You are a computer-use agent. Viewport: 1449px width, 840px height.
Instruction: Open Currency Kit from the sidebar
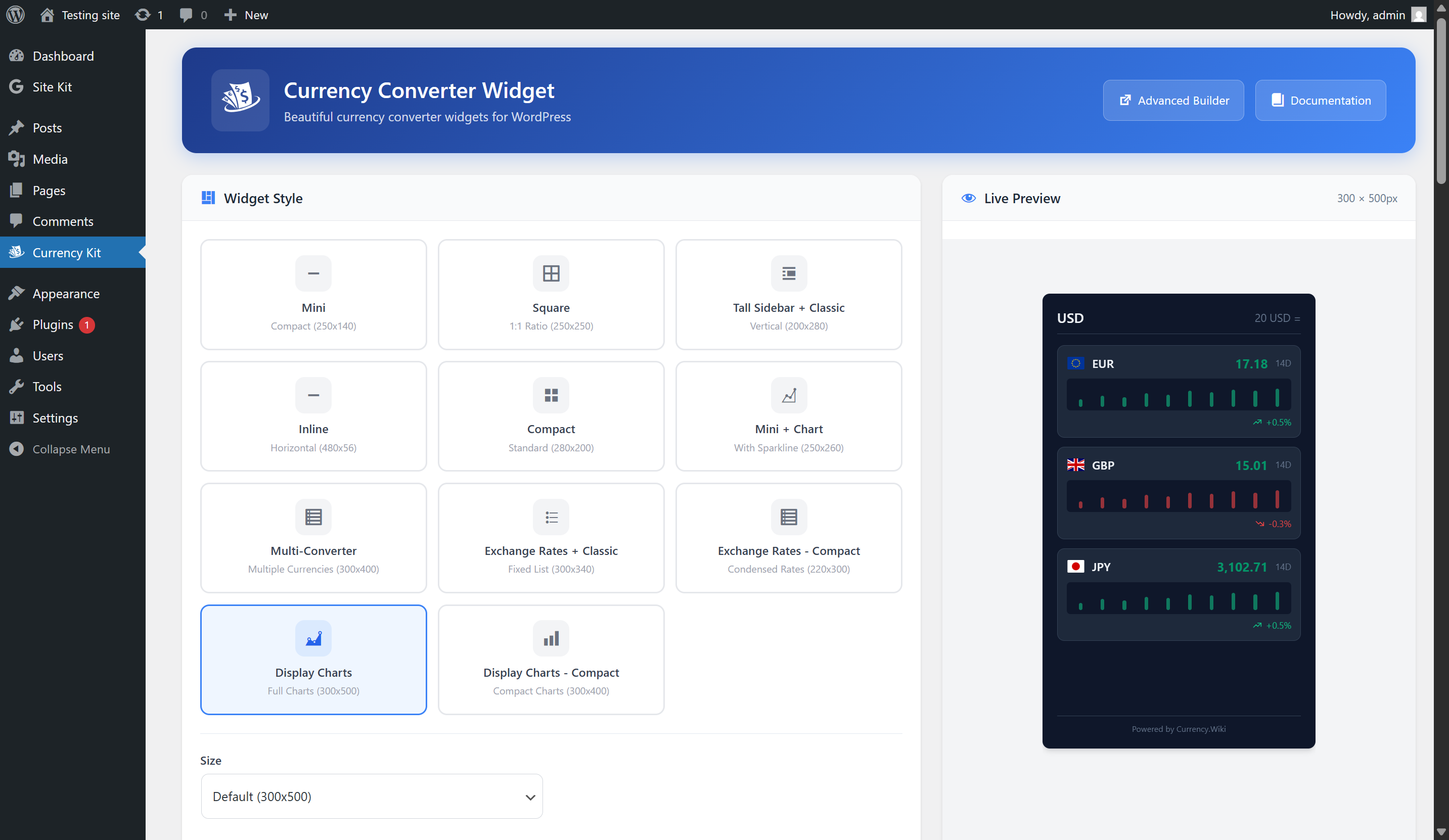[67, 252]
